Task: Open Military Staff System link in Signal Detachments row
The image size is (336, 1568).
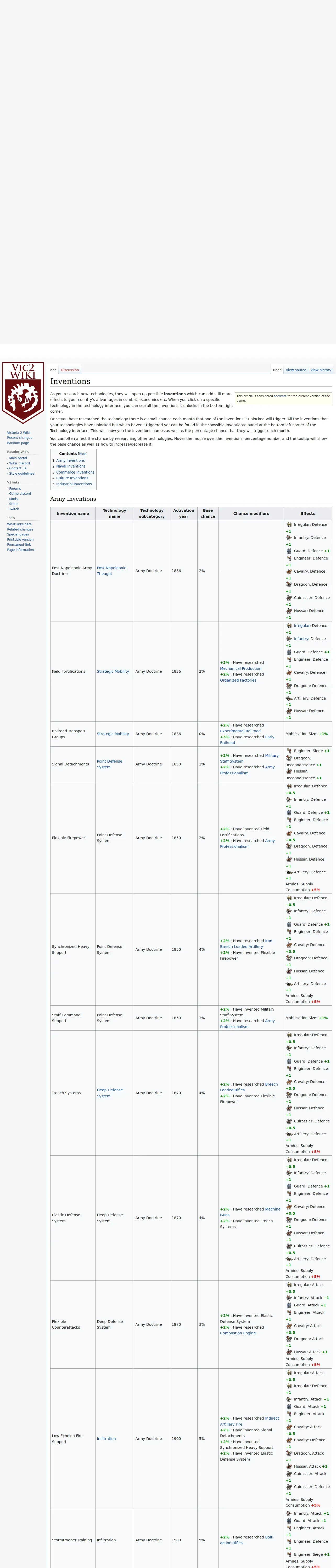Action: pos(249,758)
